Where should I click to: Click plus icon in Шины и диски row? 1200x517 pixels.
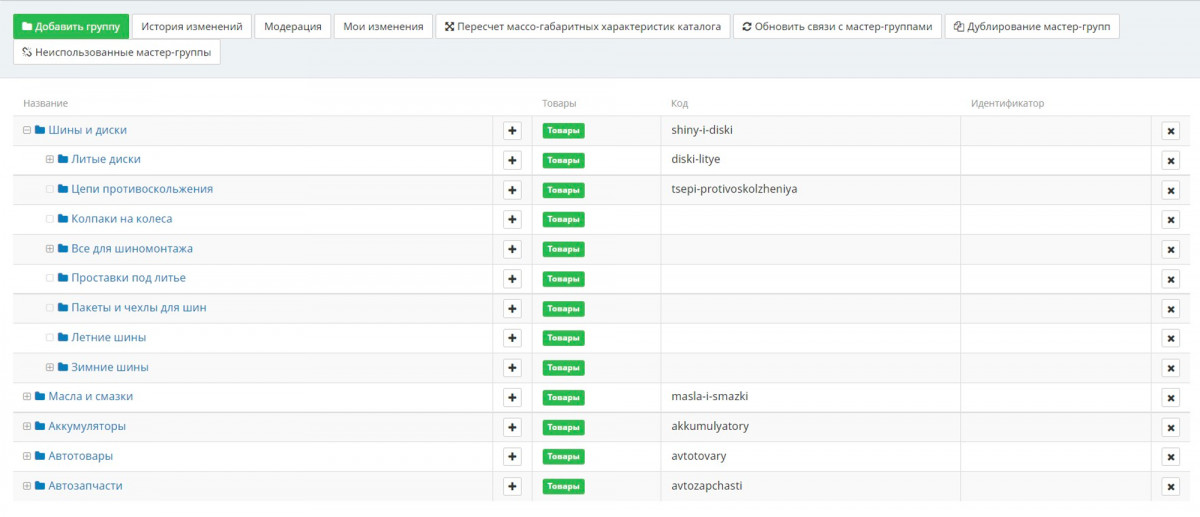pos(512,131)
